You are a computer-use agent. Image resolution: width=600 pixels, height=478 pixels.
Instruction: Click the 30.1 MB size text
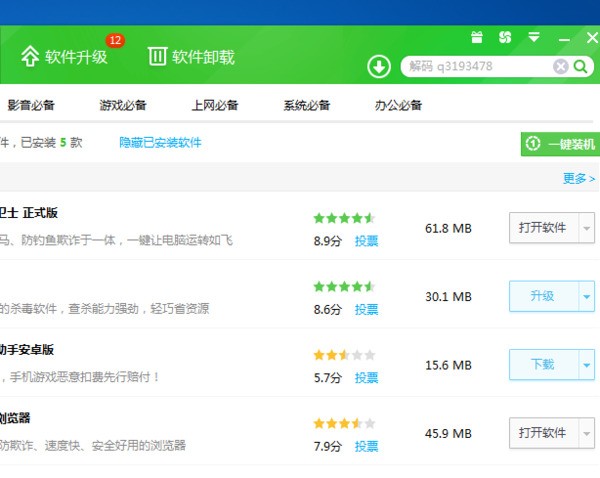tap(448, 297)
